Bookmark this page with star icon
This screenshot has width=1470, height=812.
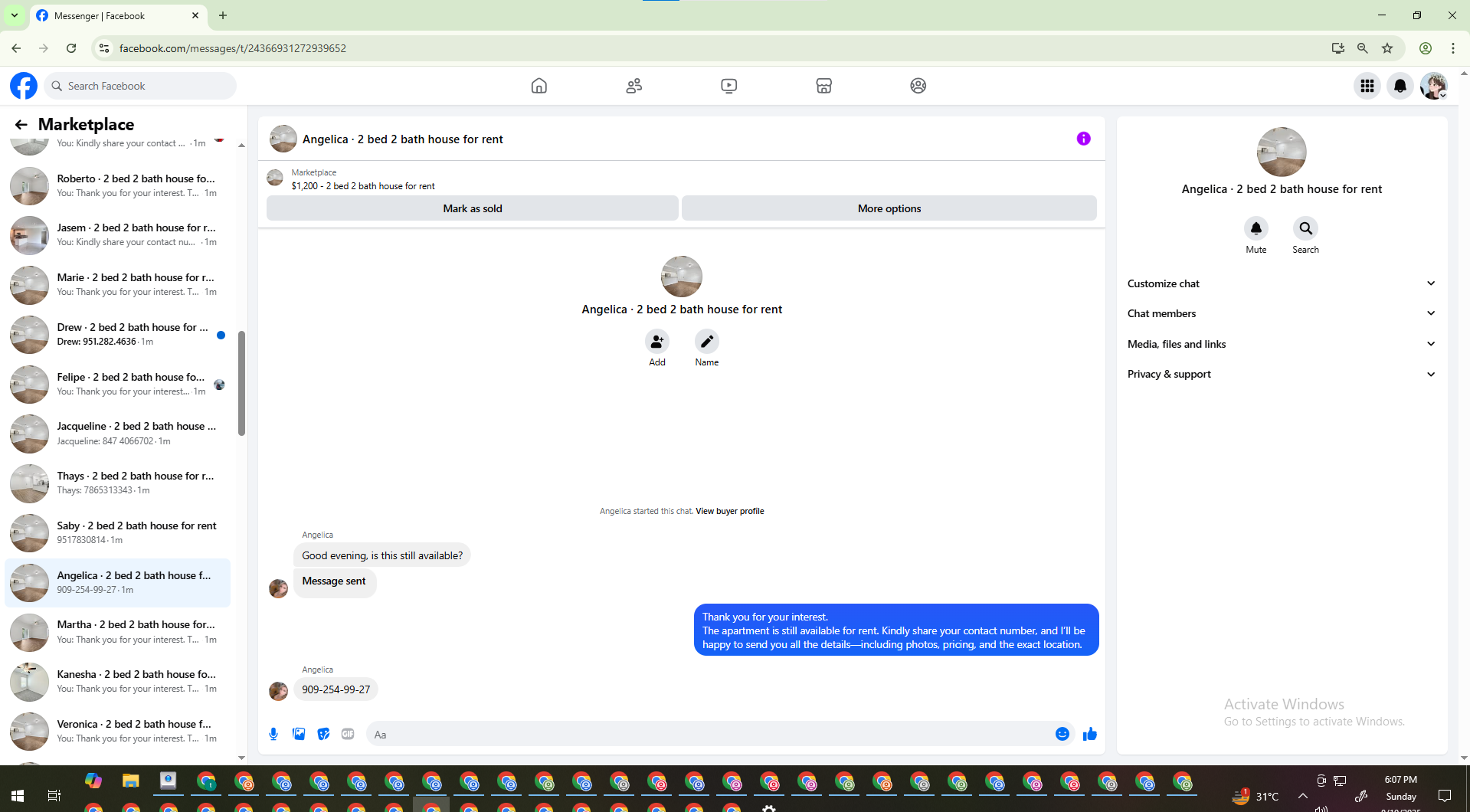click(1387, 48)
